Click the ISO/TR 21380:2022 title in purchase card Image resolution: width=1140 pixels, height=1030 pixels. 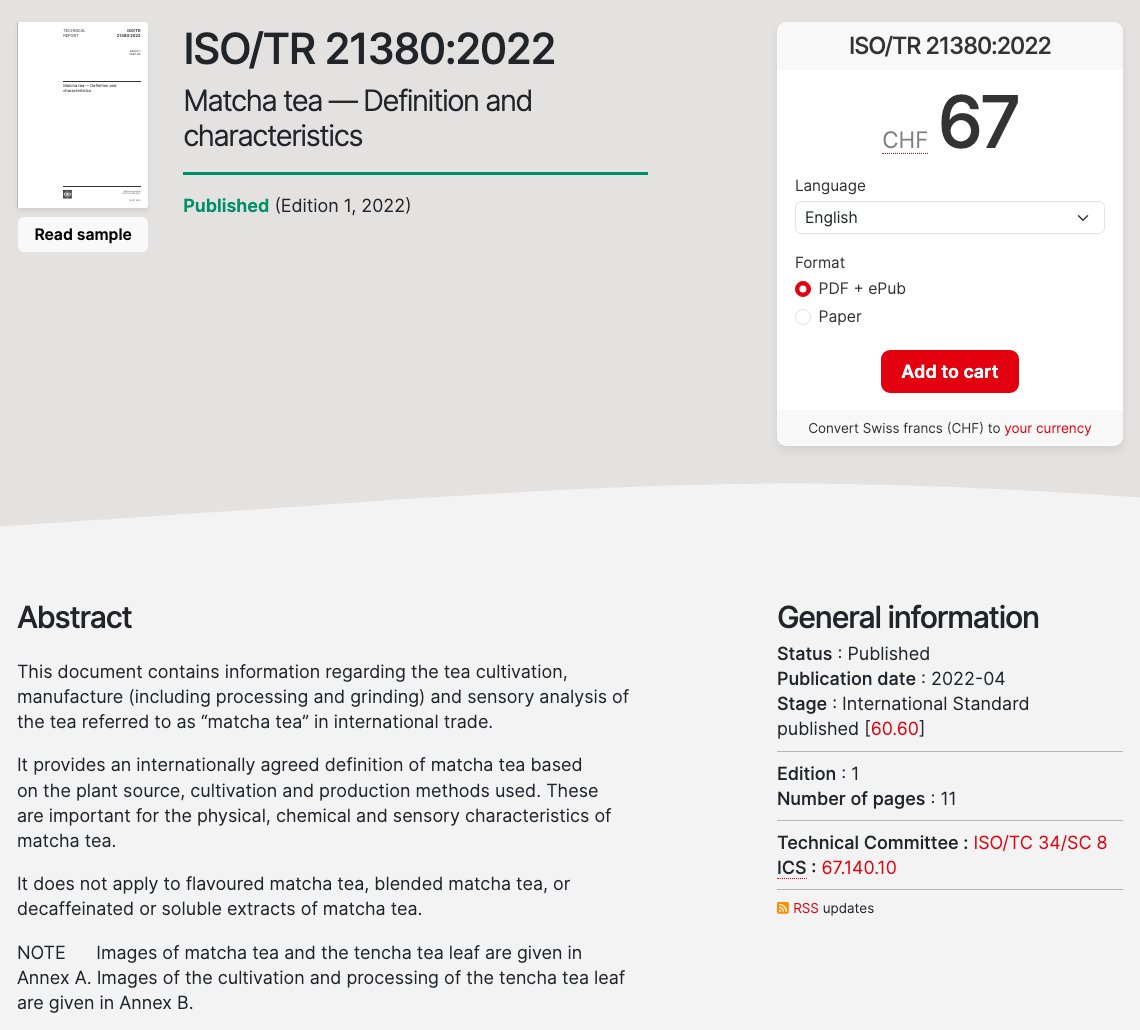tap(950, 46)
